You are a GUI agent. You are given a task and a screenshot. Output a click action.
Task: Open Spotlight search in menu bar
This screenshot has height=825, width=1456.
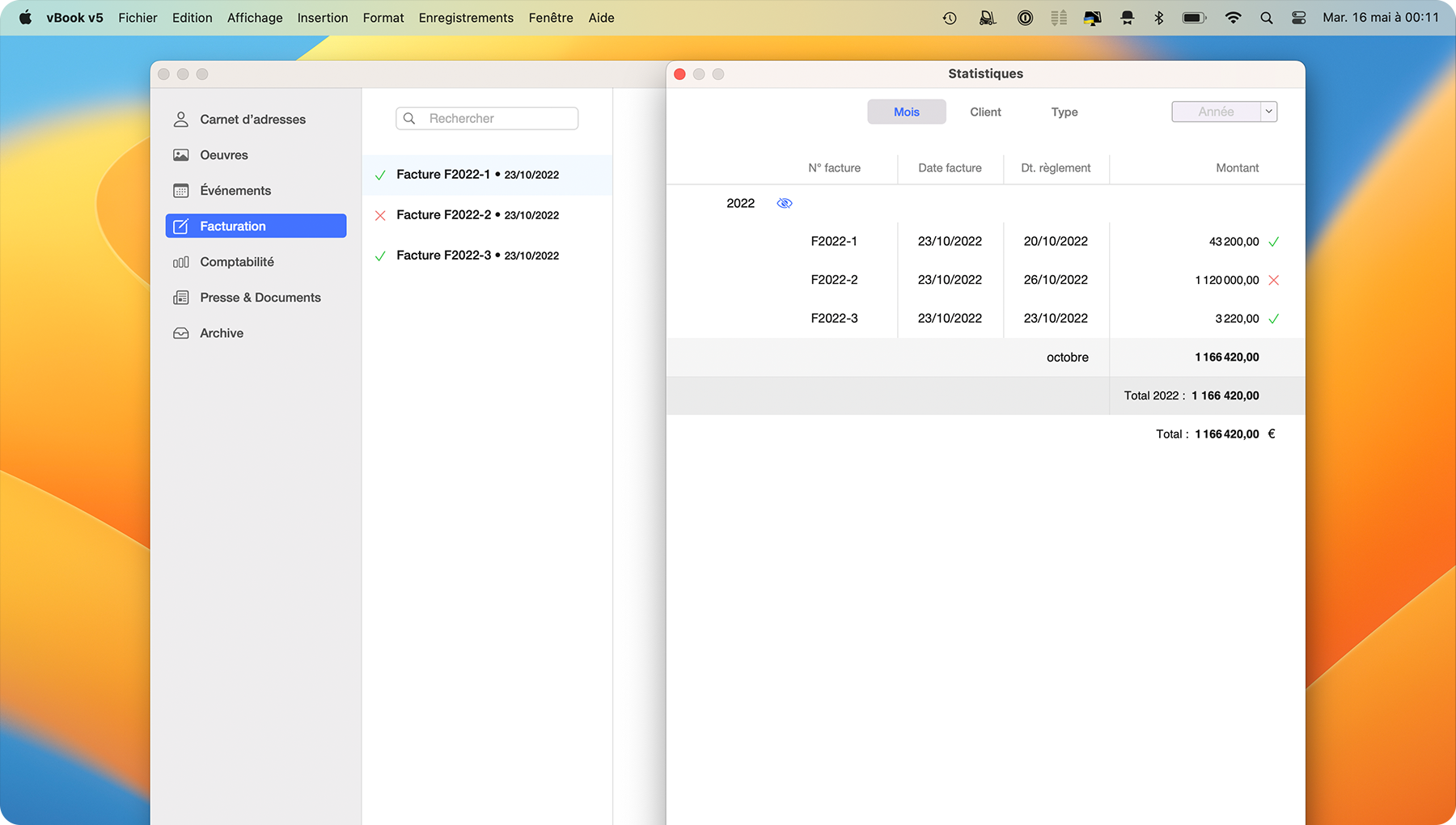tap(1267, 18)
